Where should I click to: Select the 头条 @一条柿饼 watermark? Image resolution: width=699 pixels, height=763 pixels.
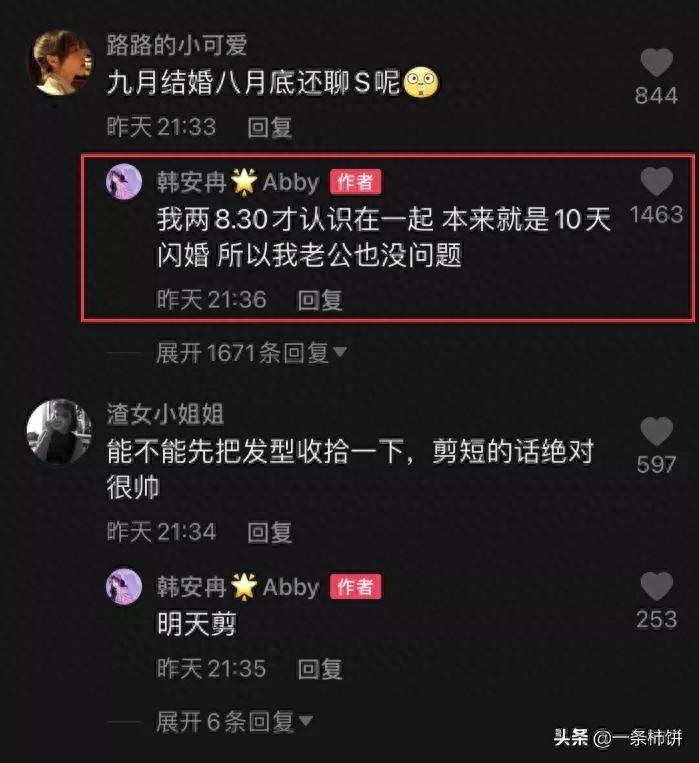[618, 738]
